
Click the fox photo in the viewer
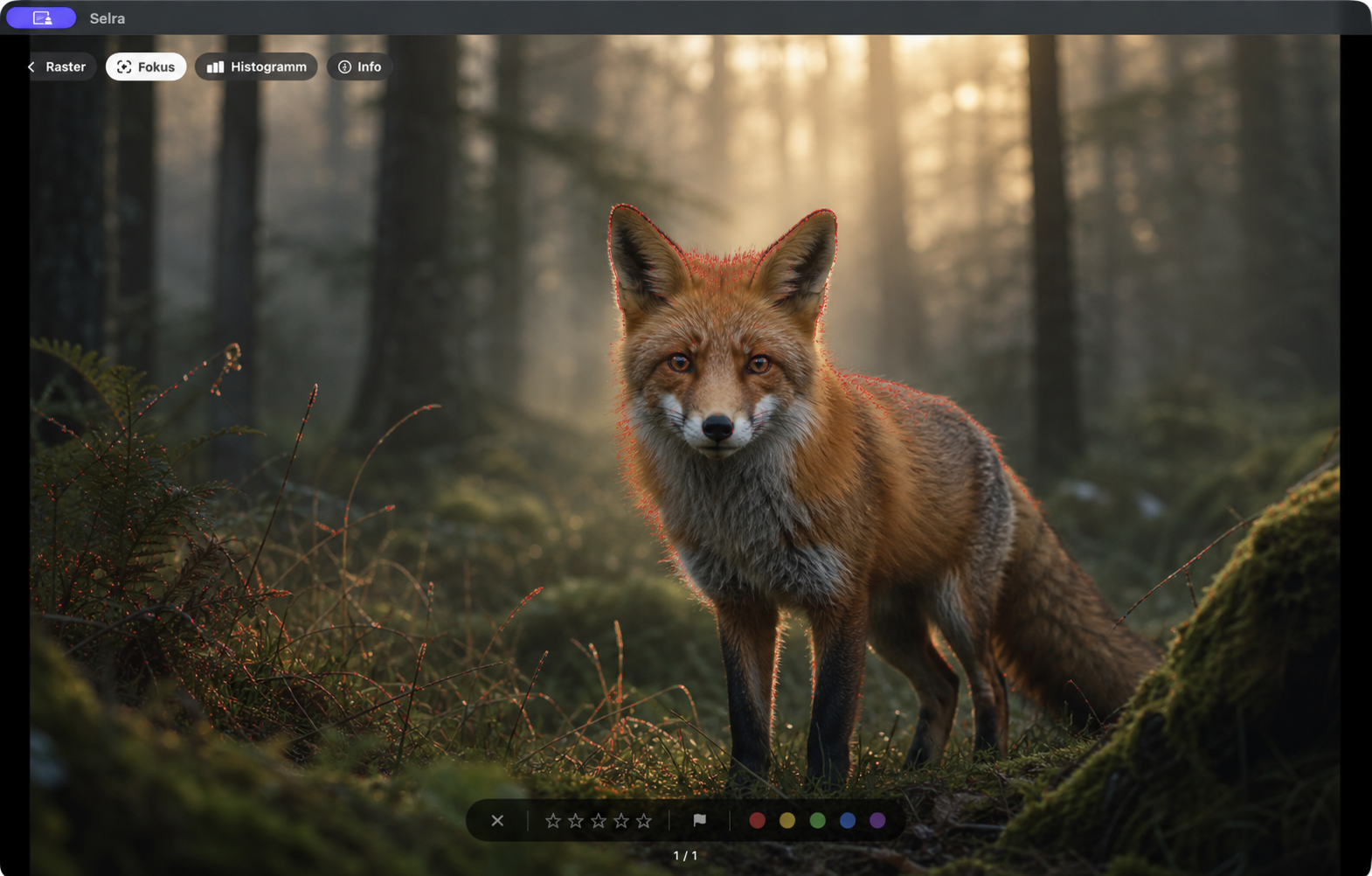[685, 455]
